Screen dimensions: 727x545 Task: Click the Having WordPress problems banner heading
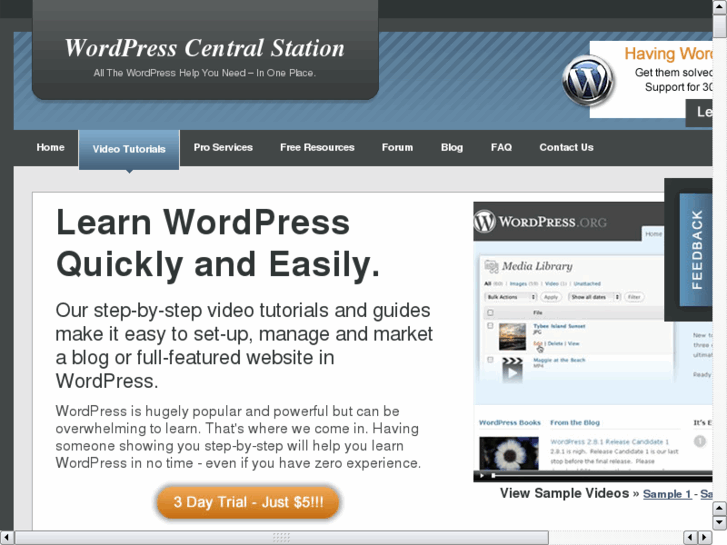[x=668, y=53]
